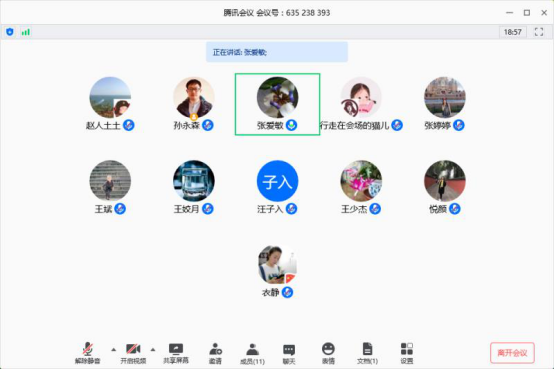Click name label 王少杰
The height and width of the screenshot is (369, 554).
tap(354, 209)
